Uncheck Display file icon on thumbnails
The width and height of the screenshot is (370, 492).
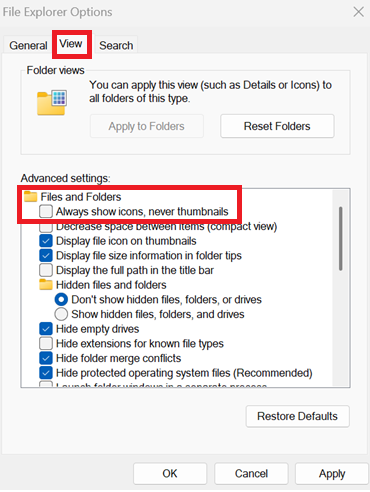46,241
